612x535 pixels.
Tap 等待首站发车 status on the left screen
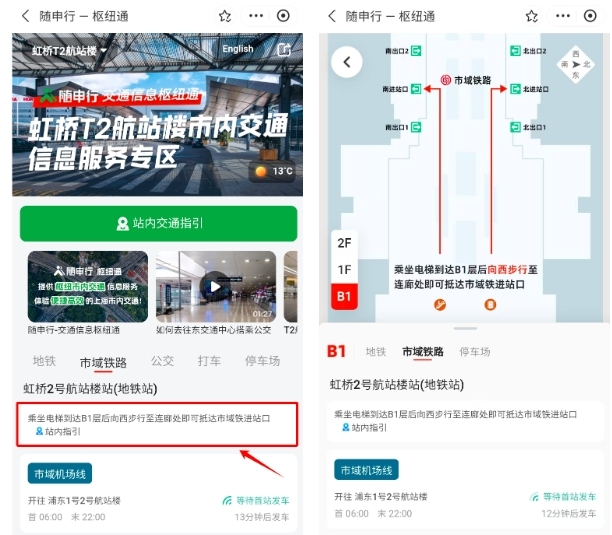(256, 500)
